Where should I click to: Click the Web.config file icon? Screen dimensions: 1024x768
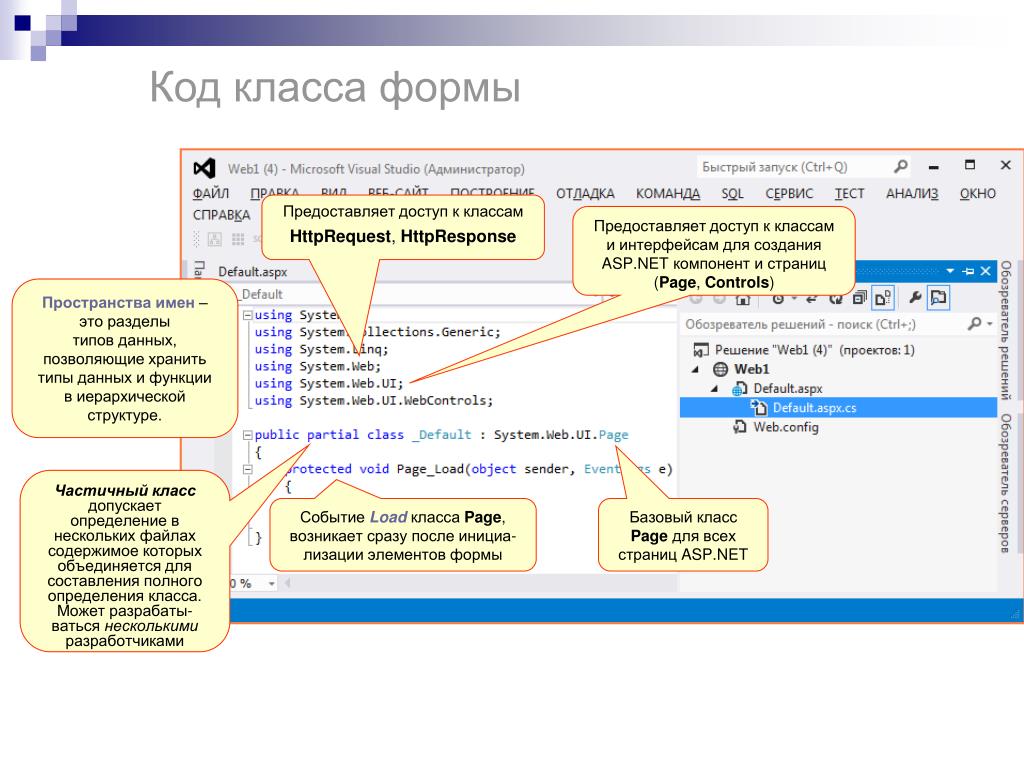point(739,427)
